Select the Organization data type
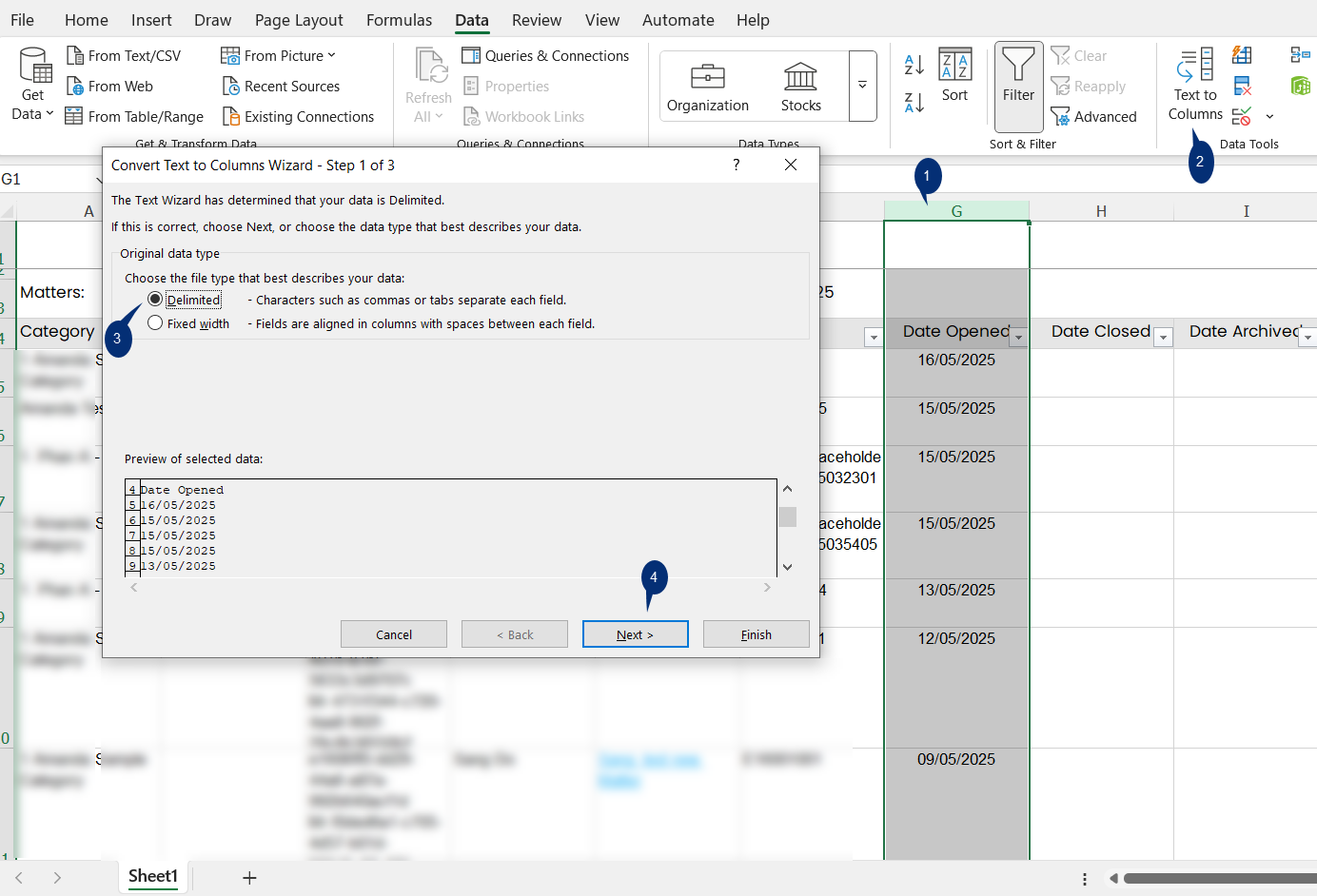1317x896 pixels. tap(708, 88)
